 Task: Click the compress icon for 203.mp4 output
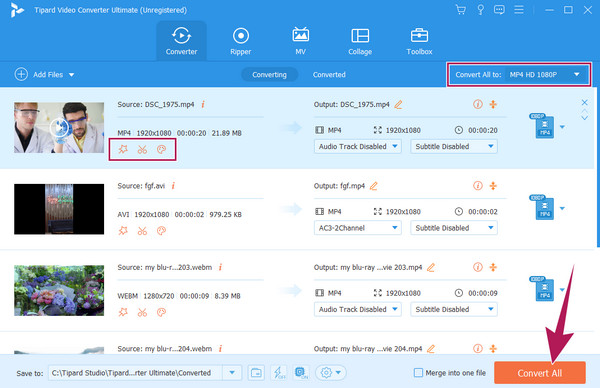(493, 267)
